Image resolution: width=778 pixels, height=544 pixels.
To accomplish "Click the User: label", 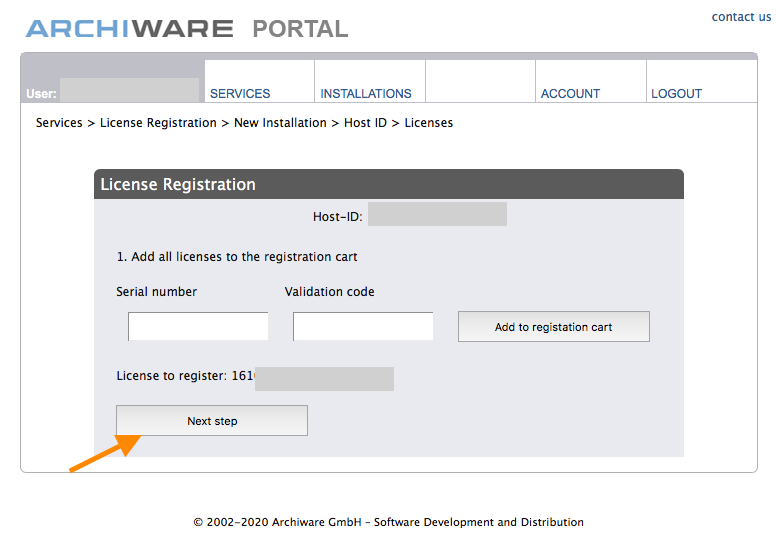I will pos(41,93).
